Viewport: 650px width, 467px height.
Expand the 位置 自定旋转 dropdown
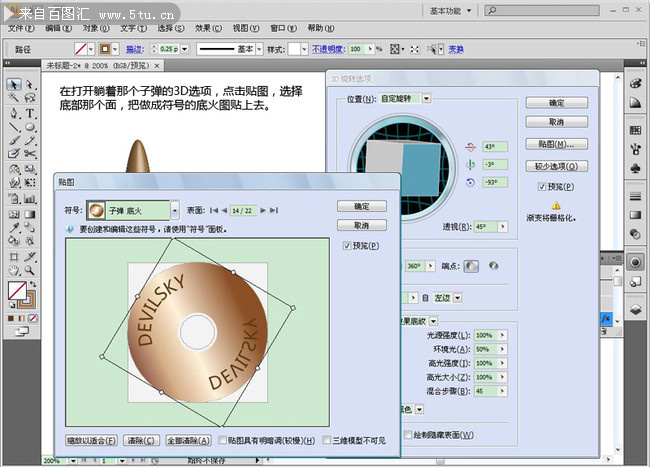(x=427, y=98)
